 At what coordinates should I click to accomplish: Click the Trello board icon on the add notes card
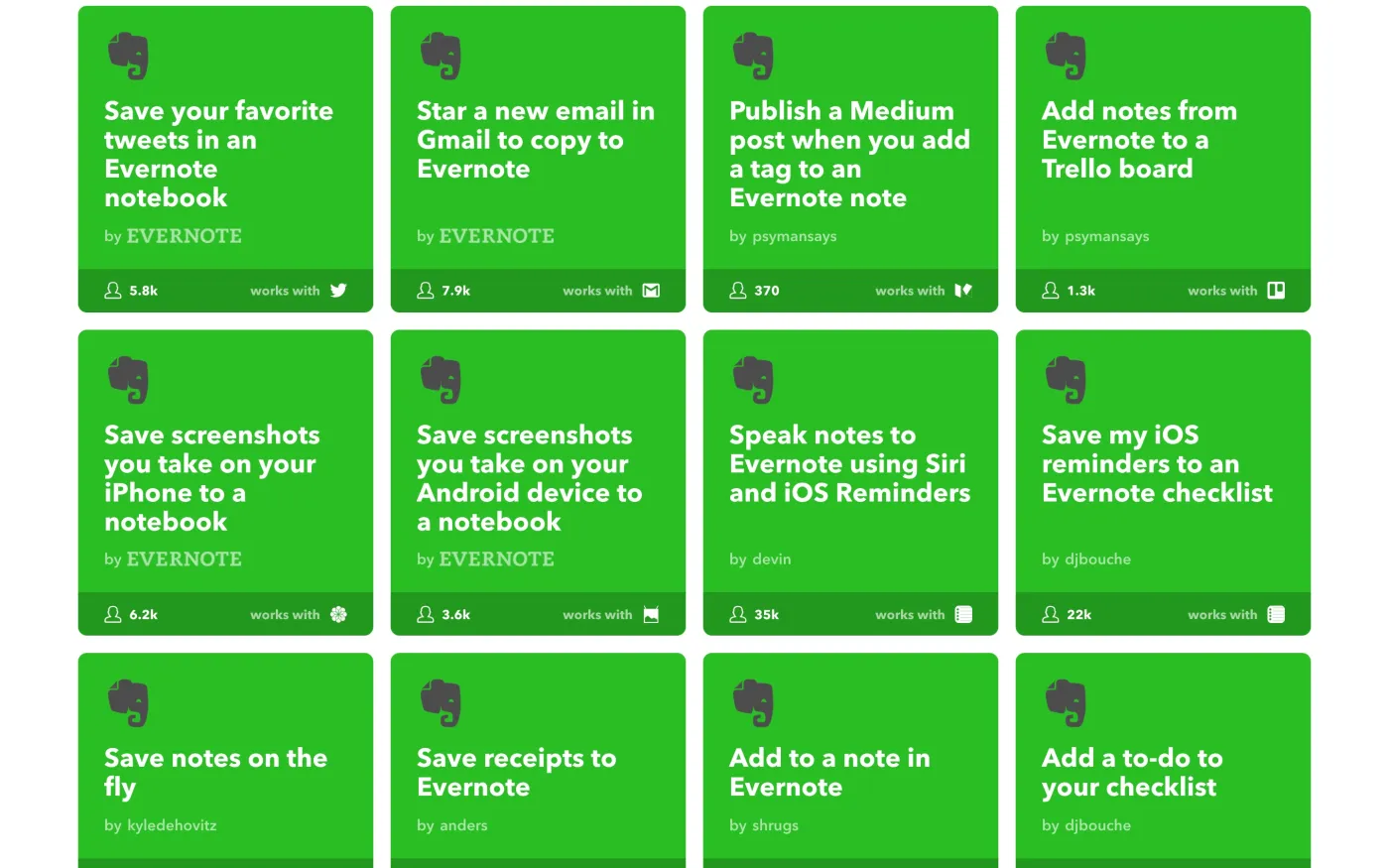(1276, 291)
